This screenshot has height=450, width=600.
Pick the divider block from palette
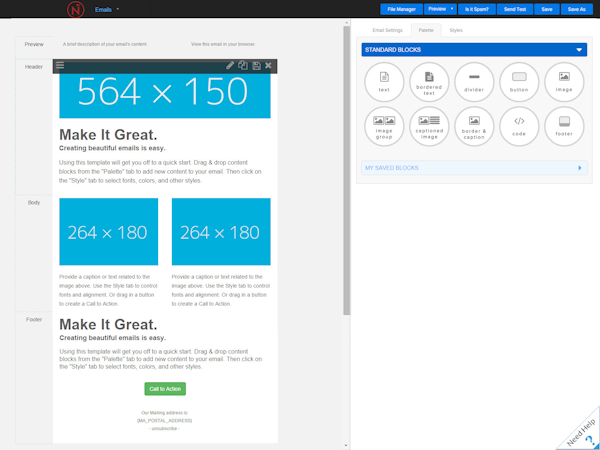474,82
